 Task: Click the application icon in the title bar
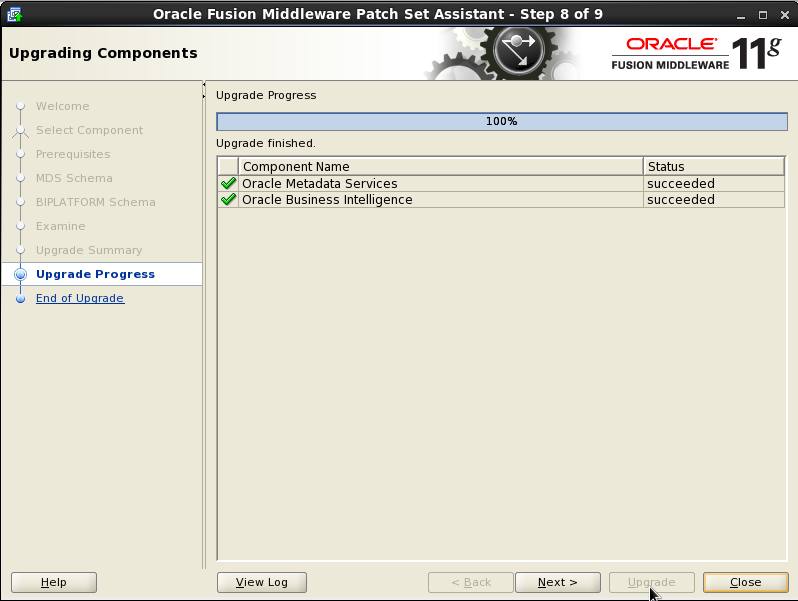tap(14, 14)
